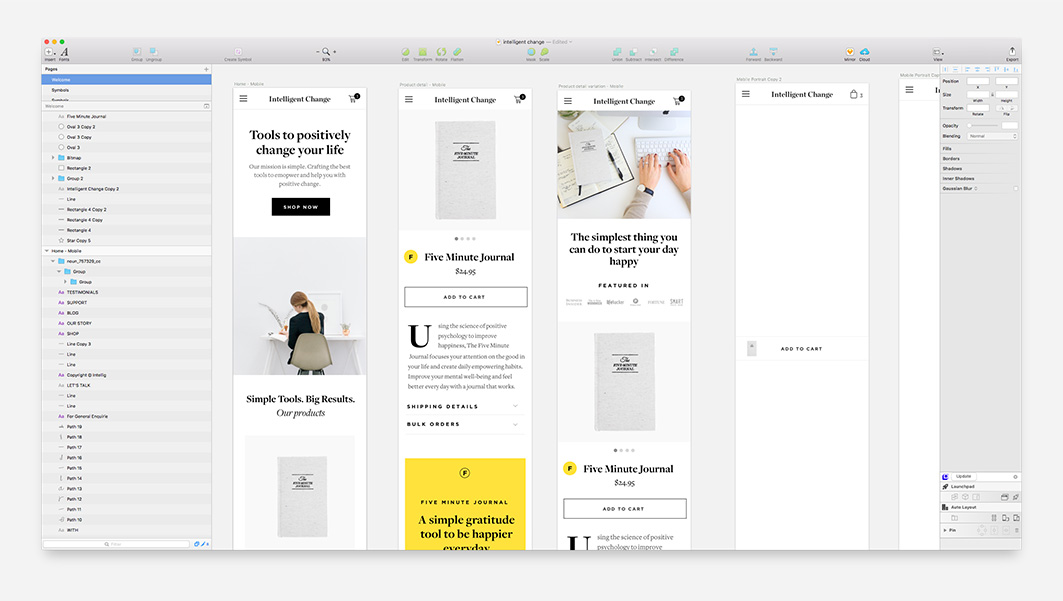
Task: Toggle the Gaussian Blur checkbox
Action: coord(1015,188)
